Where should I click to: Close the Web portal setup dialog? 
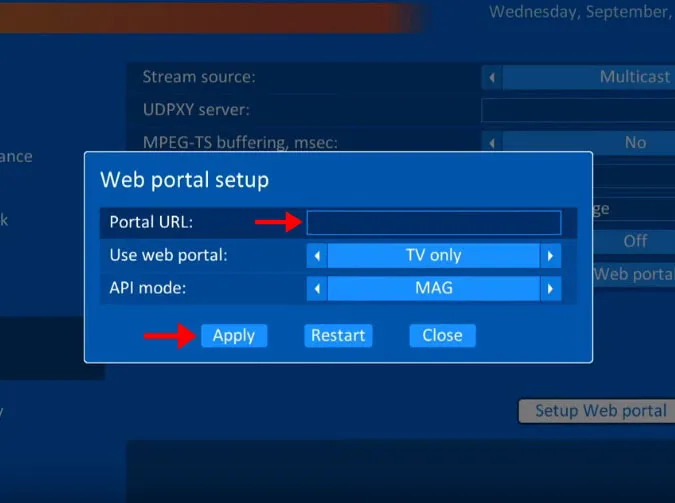(x=442, y=335)
